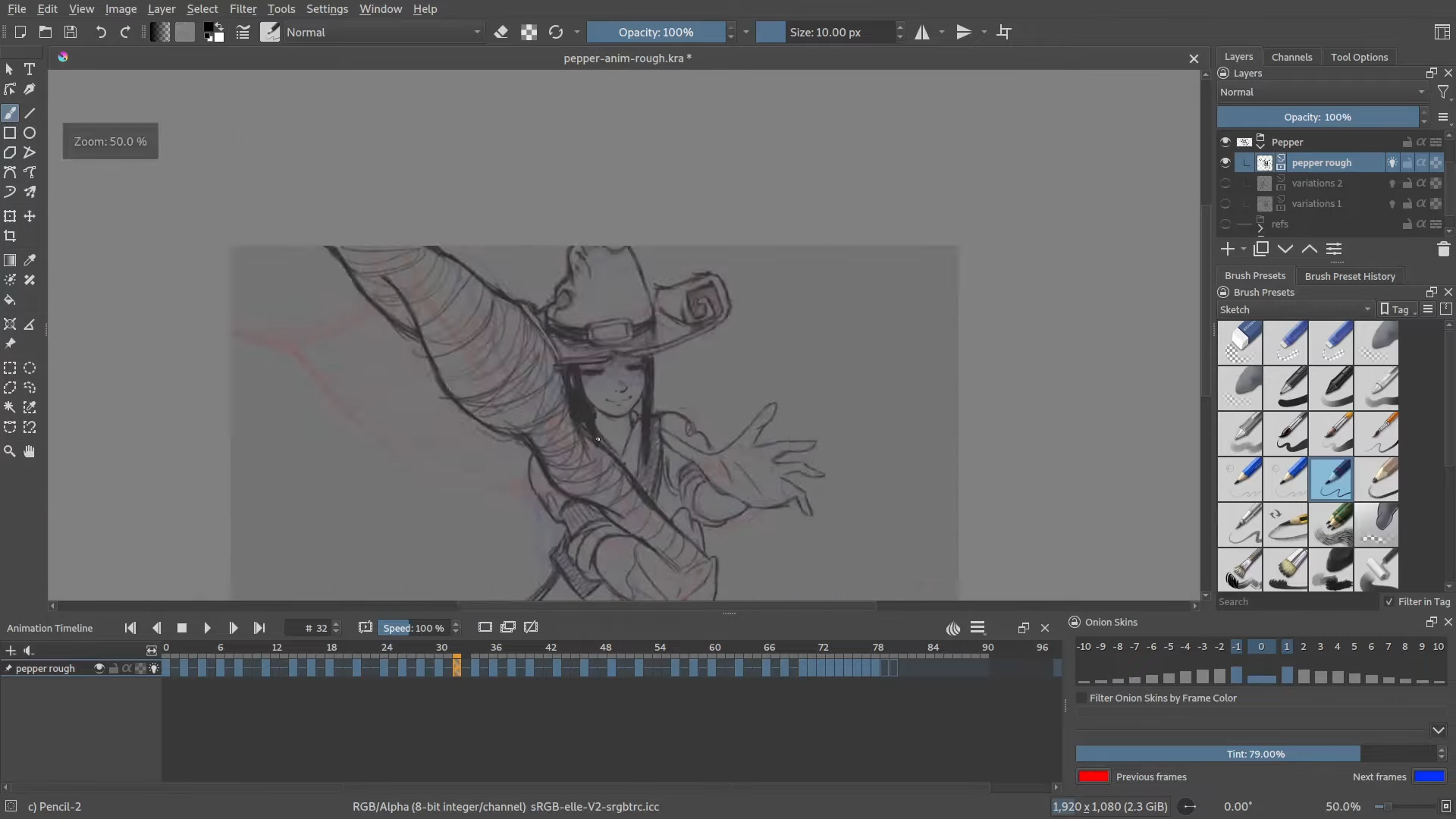Uncheck Filter in Tag option
Viewport: 1456px width, 819px height.
[1389, 601]
